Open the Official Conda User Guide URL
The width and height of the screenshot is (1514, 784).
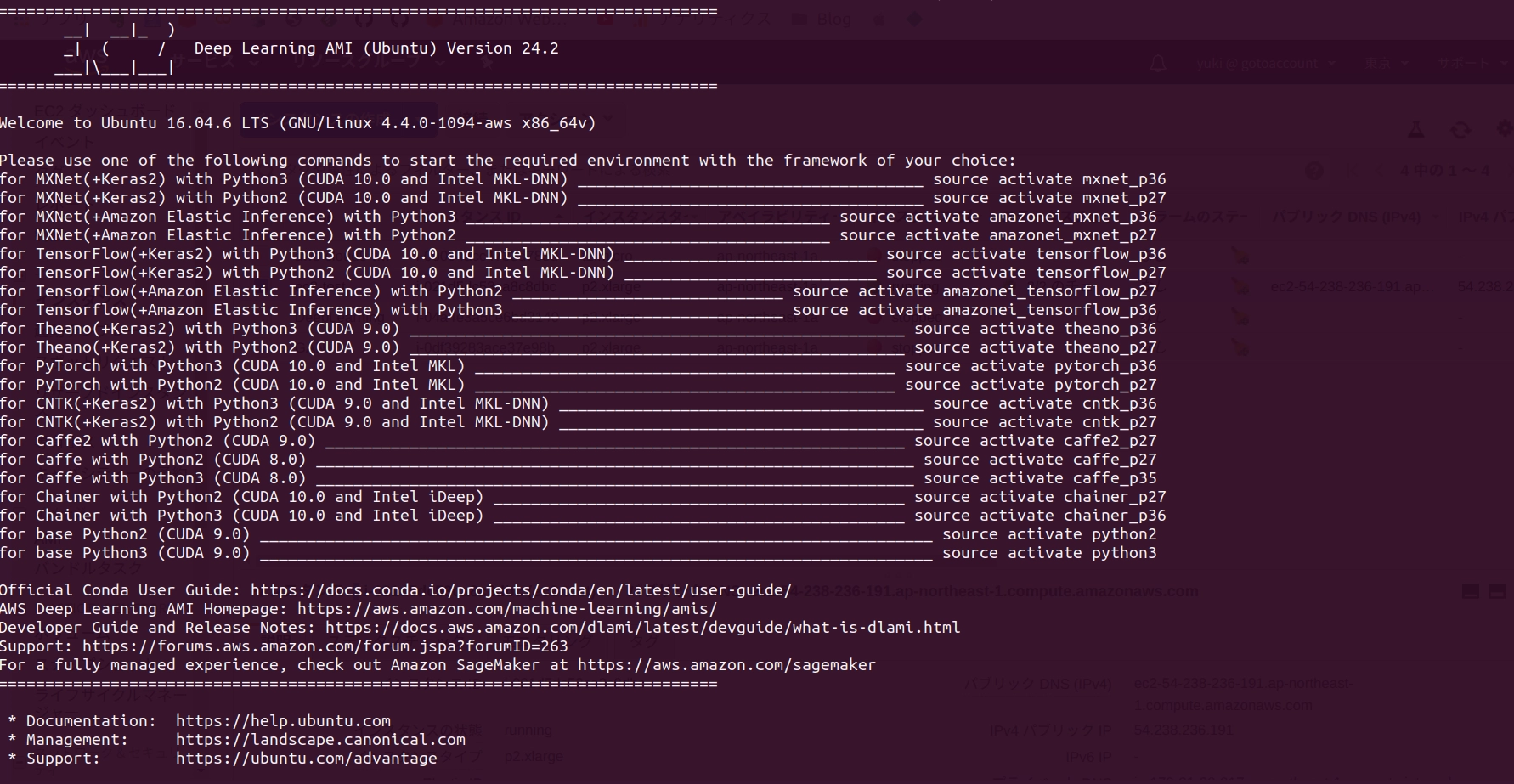(521, 590)
